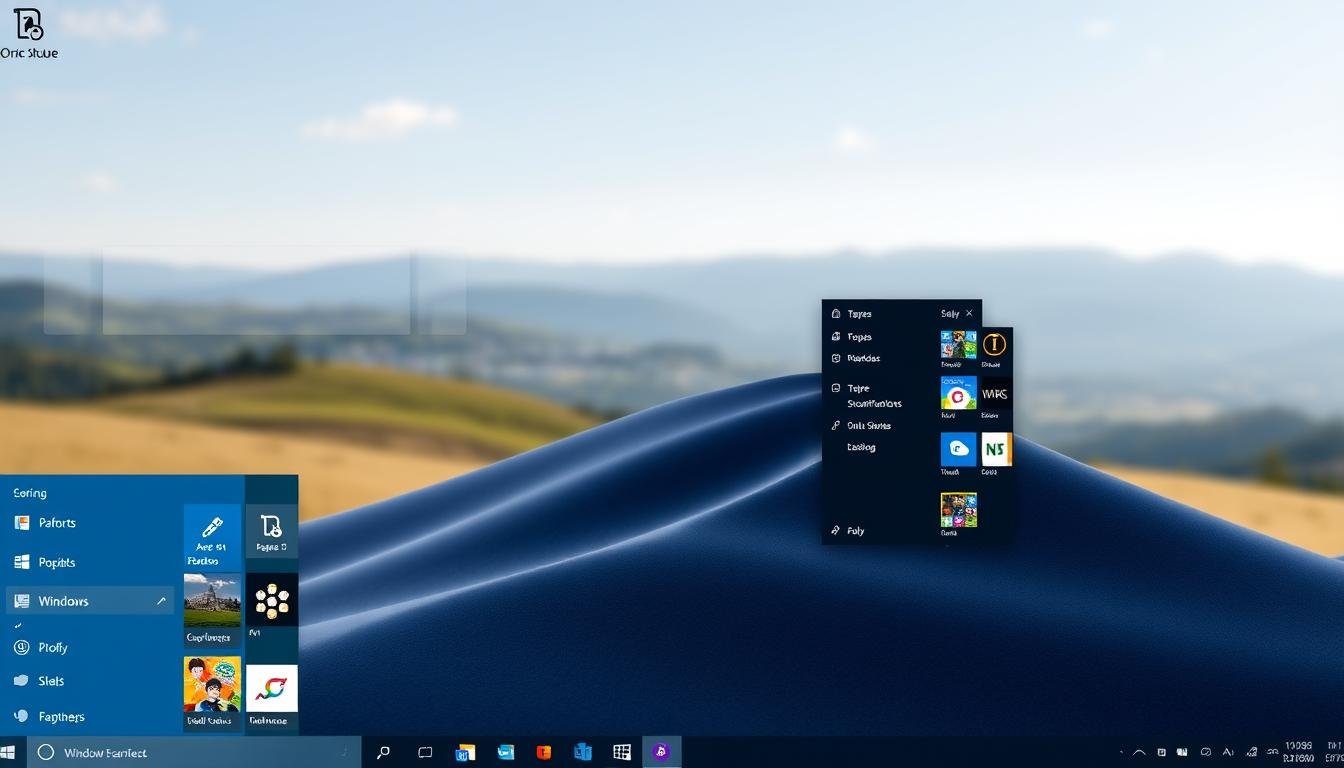The image size is (1344, 768).
Task: Choose the Mandas entry in the flyout menu
Action: click(866, 358)
